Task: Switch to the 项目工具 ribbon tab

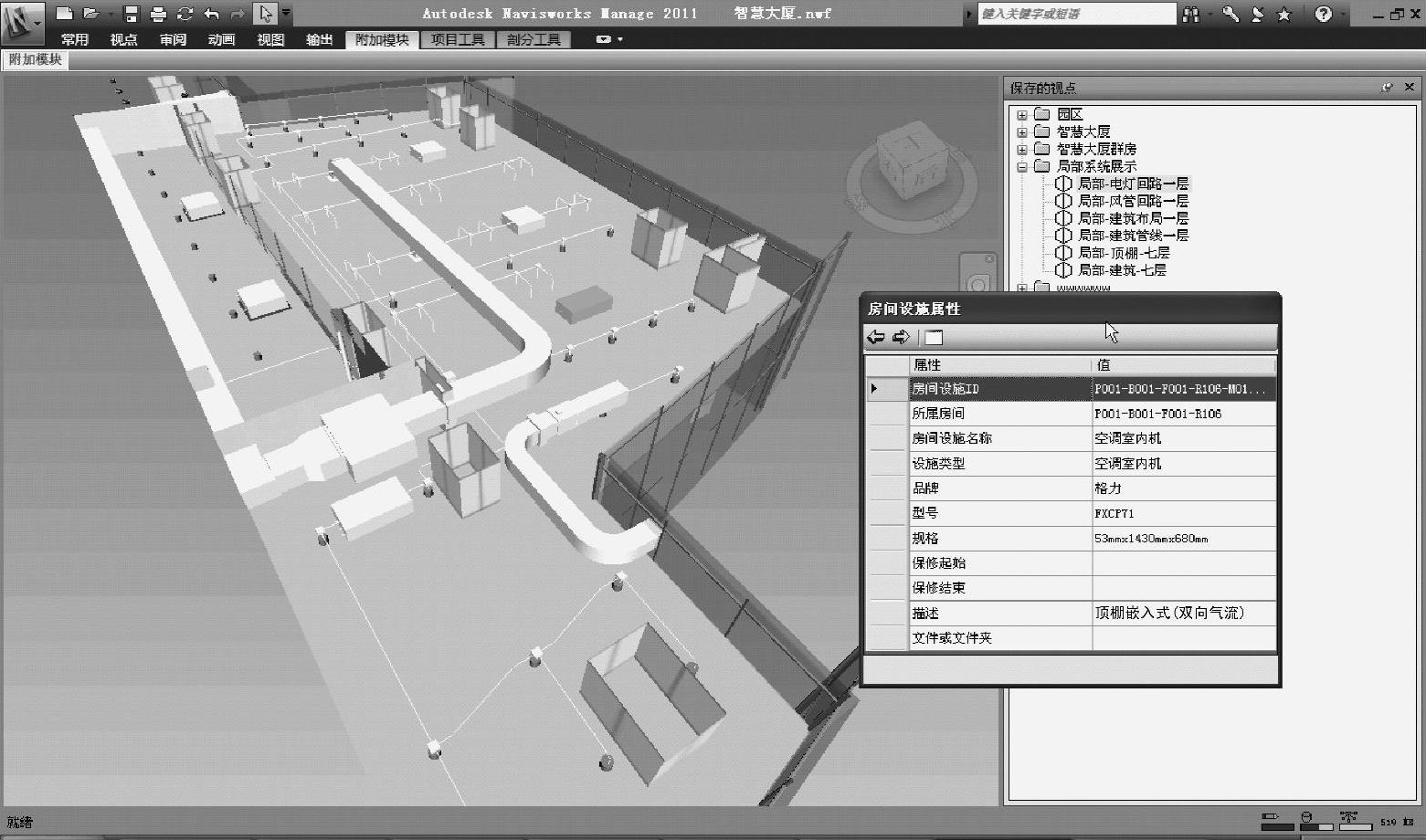Action: click(458, 40)
